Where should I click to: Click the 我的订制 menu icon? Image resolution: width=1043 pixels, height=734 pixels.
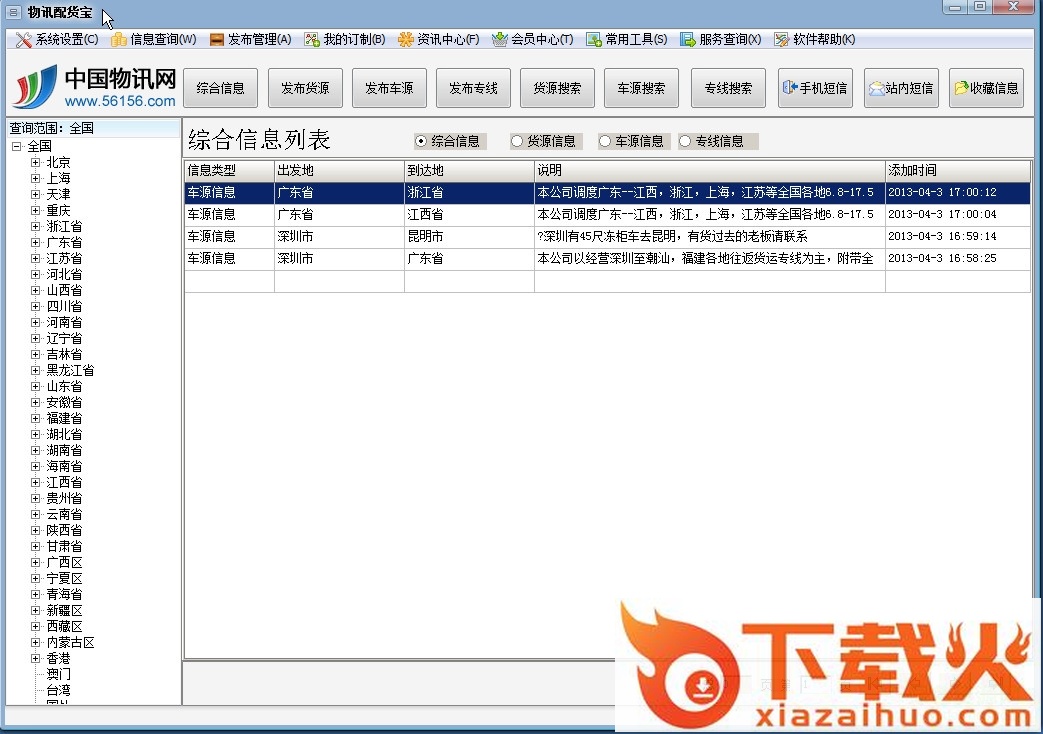pyautogui.click(x=312, y=40)
